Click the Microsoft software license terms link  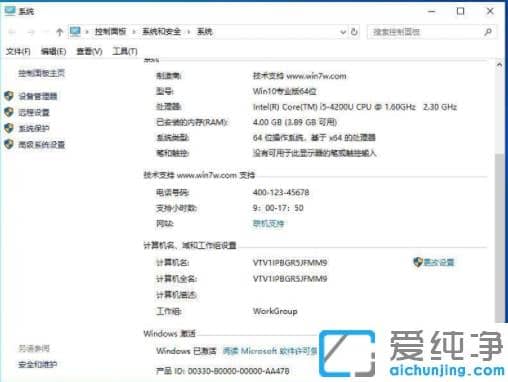pyautogui.click(x=270, y=351)
